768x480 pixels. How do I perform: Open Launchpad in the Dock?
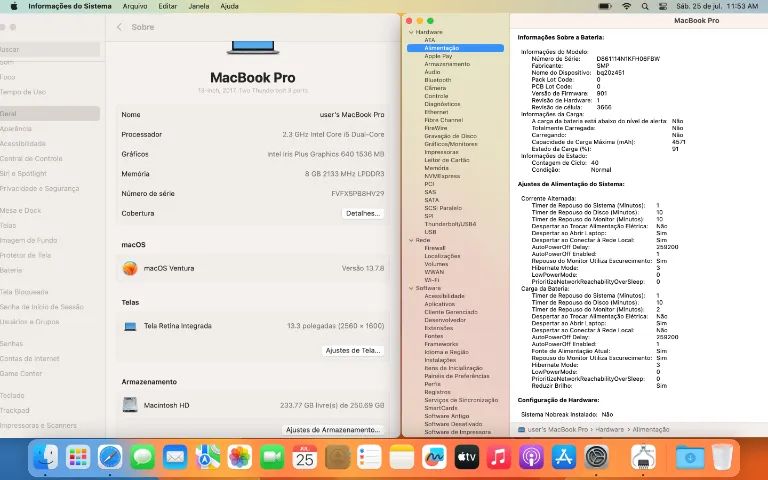coord(78,457)
